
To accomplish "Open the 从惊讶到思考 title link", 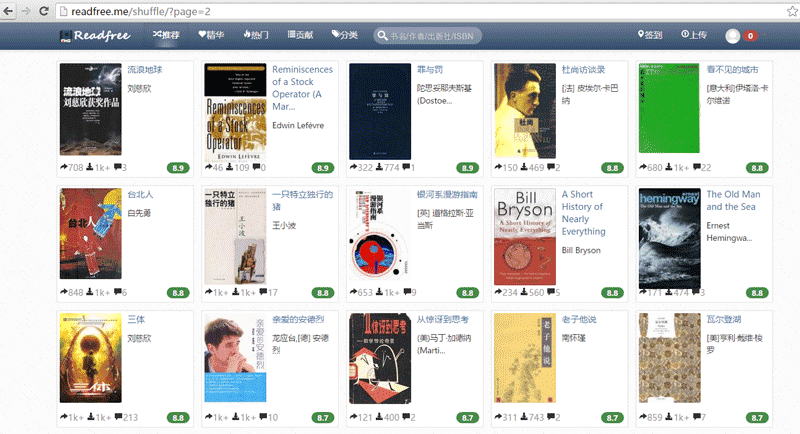I will pyautogui.click(x=443, y=319).
